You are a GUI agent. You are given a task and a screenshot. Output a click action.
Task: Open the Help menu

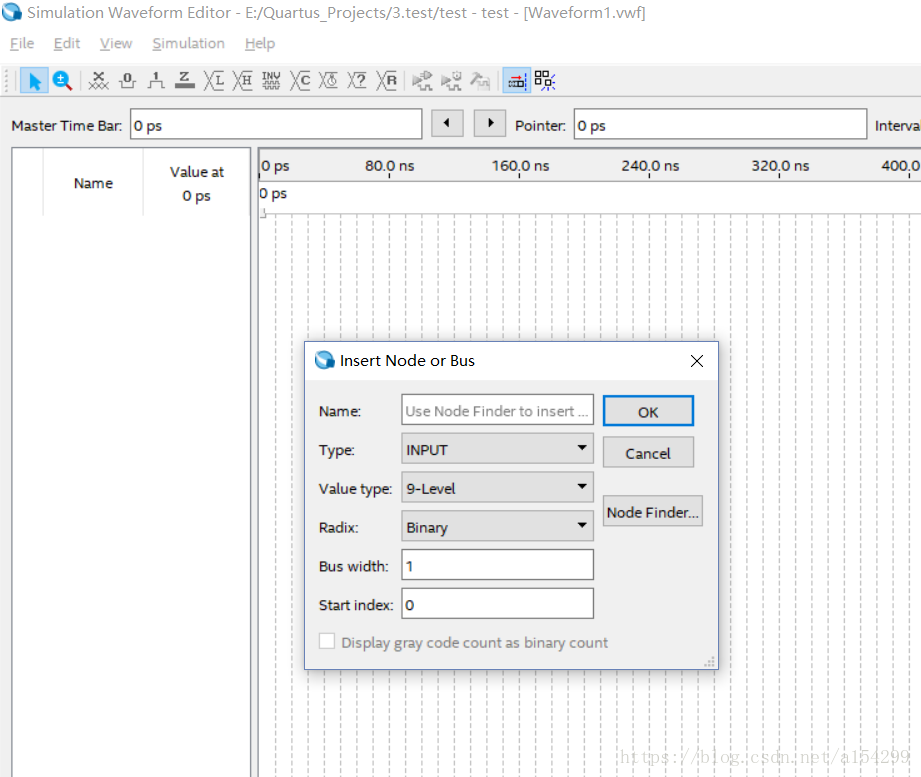(260, 43)
